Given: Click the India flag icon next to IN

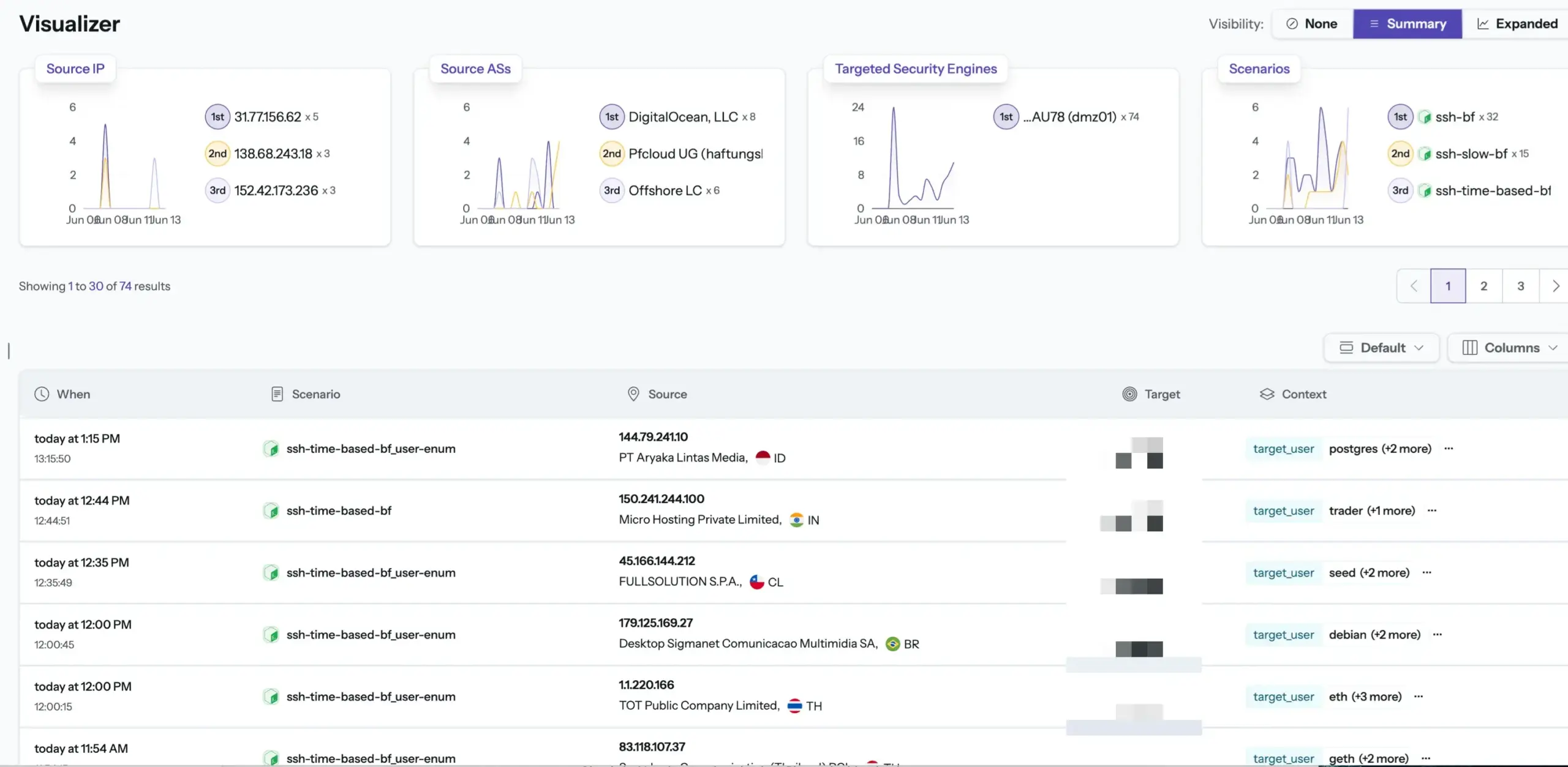Looking at the screenshot, I should [796, 520].
